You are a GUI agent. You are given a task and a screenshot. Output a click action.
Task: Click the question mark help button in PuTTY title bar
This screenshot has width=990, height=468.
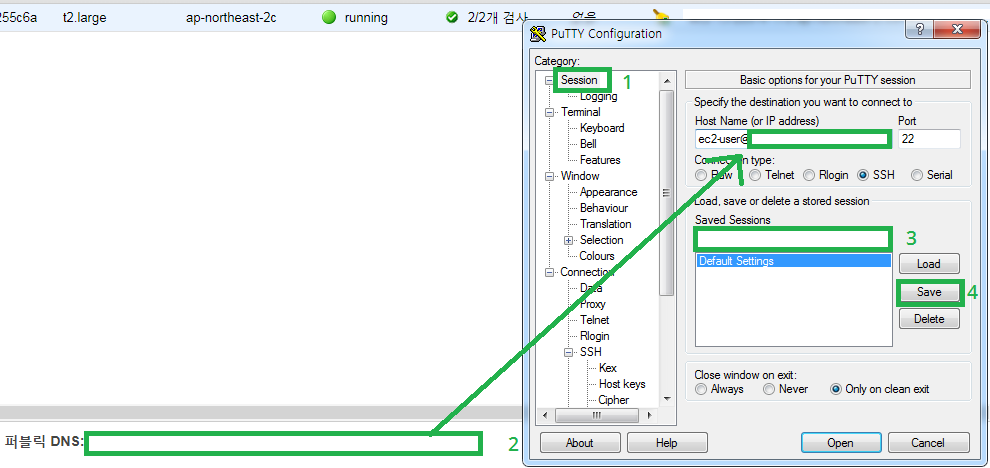click(x=919, y=30)
